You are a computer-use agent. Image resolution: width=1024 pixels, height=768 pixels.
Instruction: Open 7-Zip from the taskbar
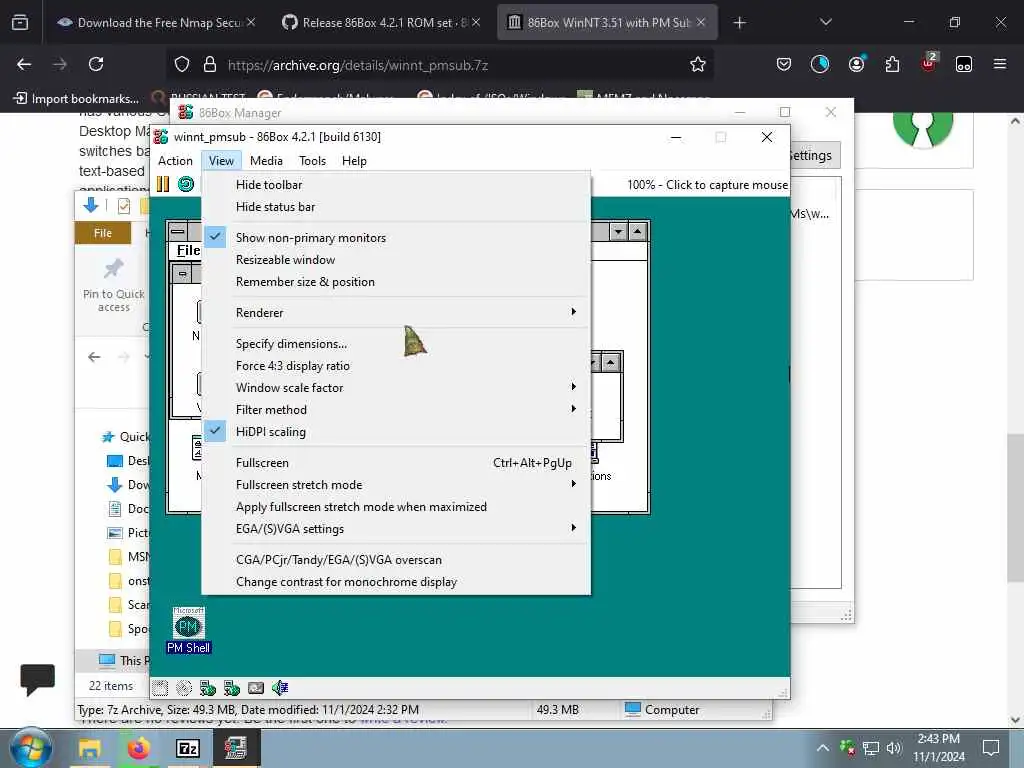coord(187,748)
